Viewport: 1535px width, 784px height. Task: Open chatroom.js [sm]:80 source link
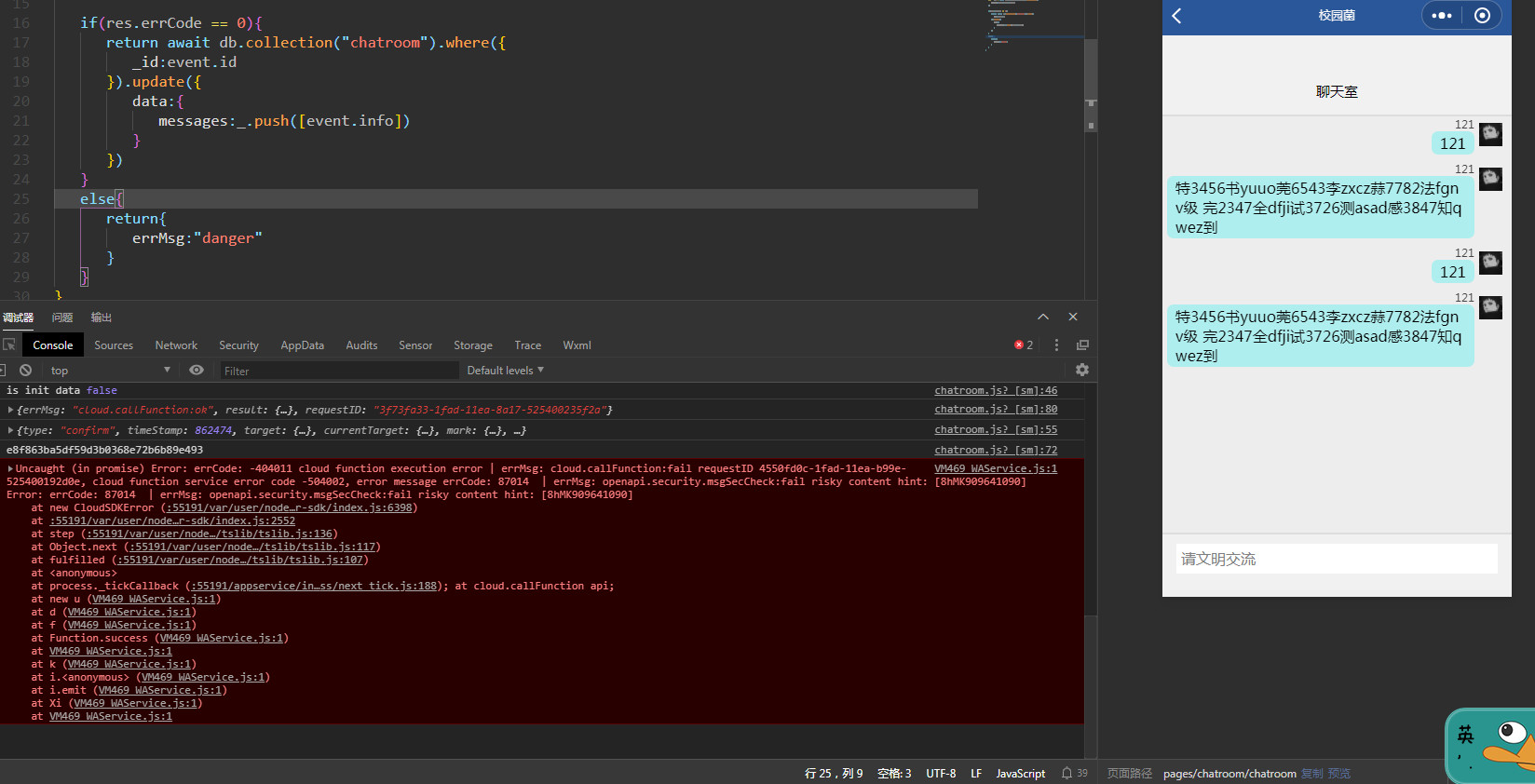click(x=996, y=409)
